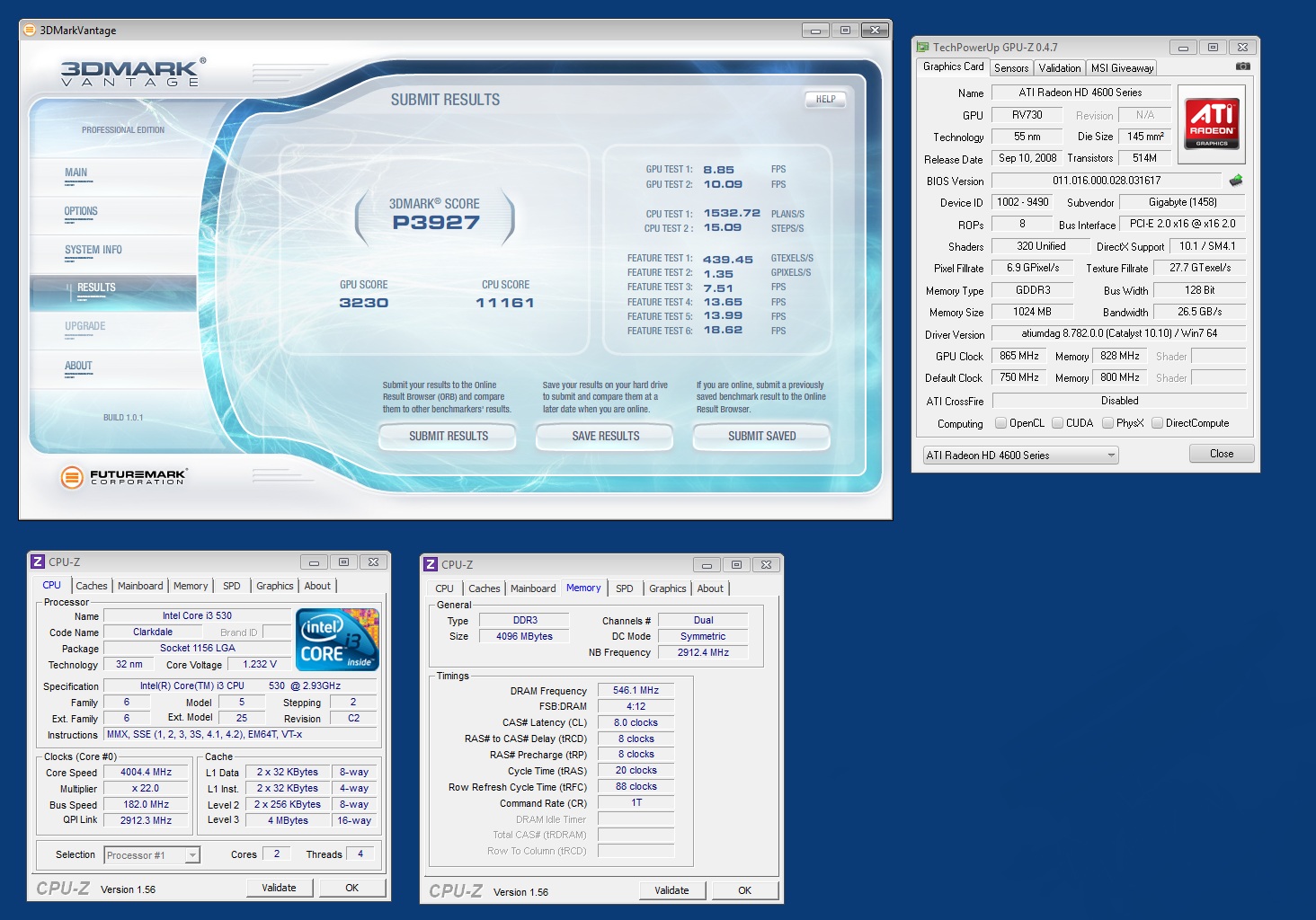Toggle the CUDA checkbox
Screen dimensions: 1316x920
click(1058, 423)
